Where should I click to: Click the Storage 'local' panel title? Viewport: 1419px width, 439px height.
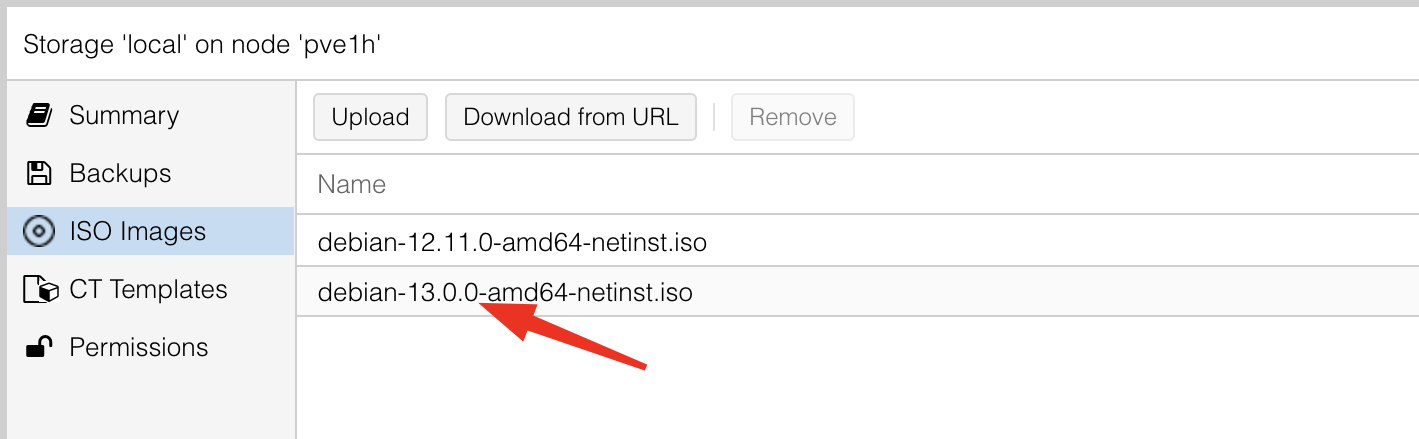203,45
